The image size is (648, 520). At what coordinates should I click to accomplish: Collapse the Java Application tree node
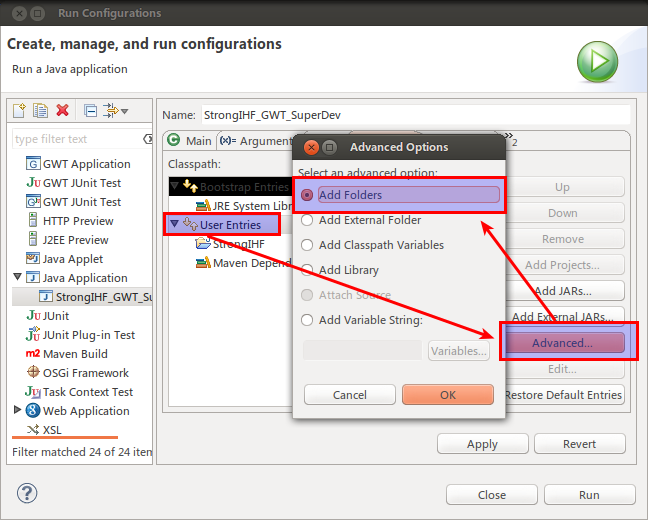pos(17,277)
